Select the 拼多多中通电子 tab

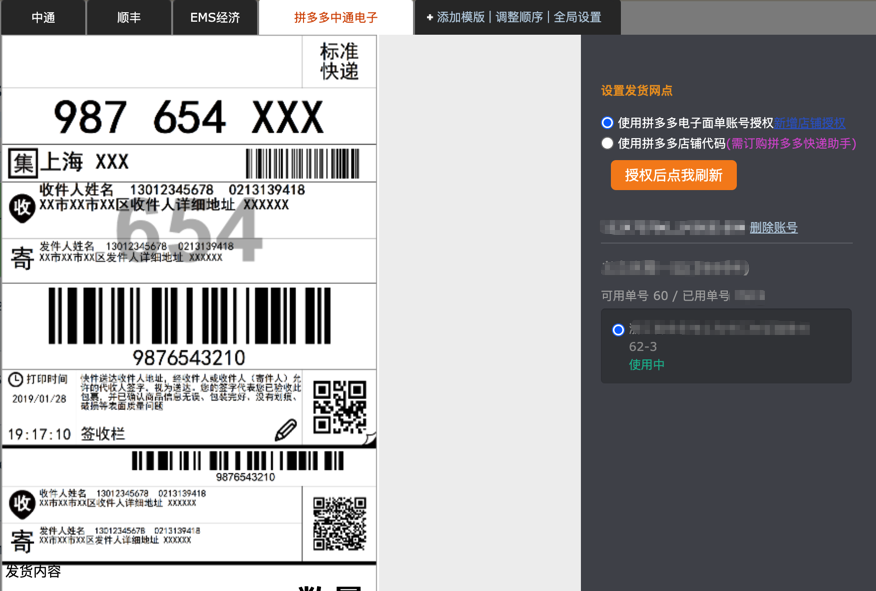(x=336, y=17)
